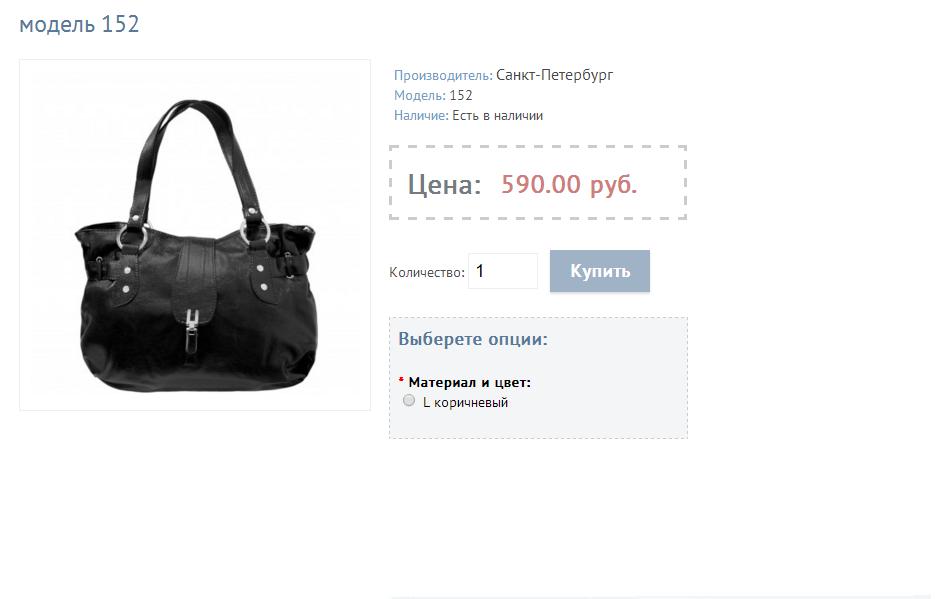Click the Санкт-Петербург manufacturer link

(555, 75)
